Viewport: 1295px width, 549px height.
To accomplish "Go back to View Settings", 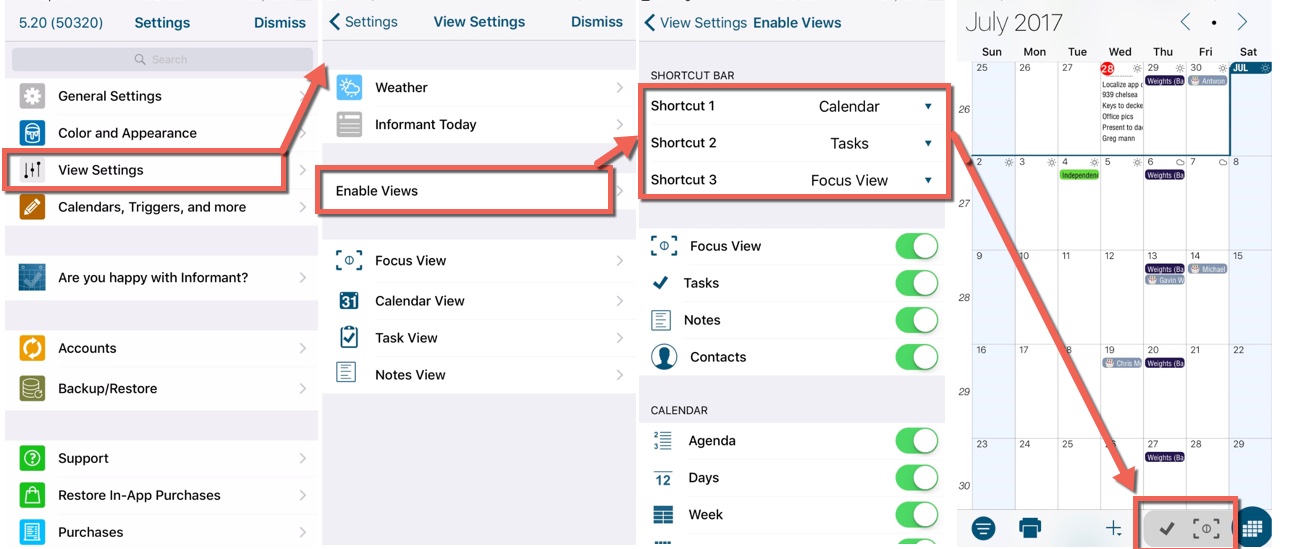I will coord(695,22).
